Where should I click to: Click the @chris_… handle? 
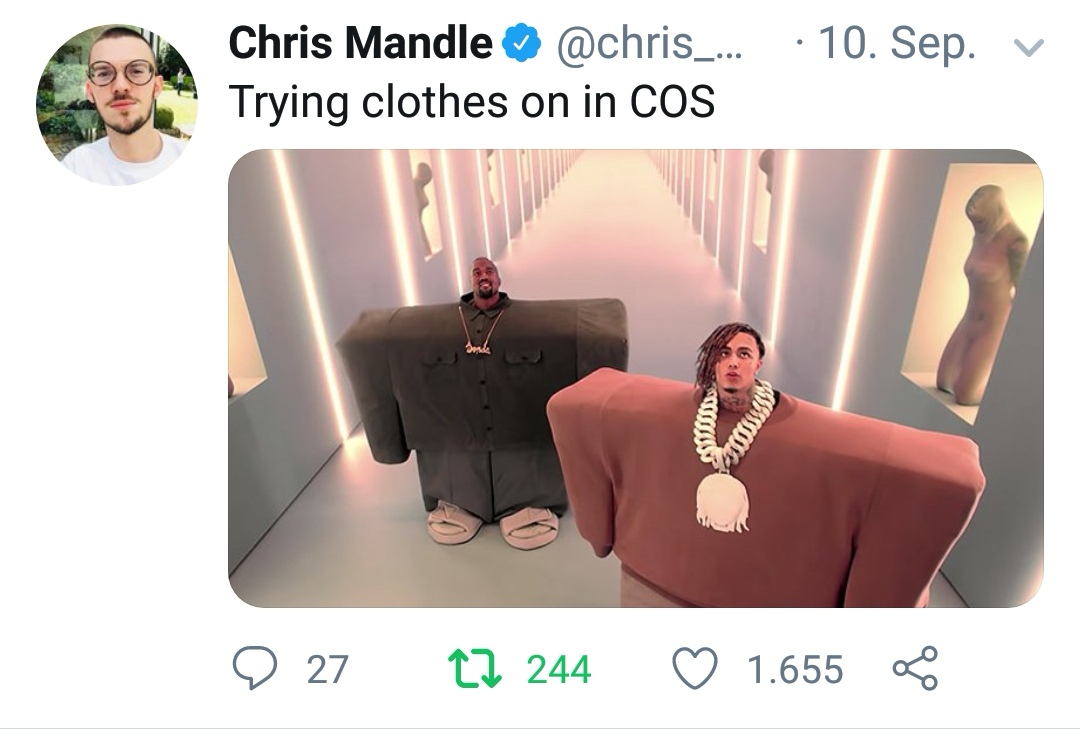[649, 43]
